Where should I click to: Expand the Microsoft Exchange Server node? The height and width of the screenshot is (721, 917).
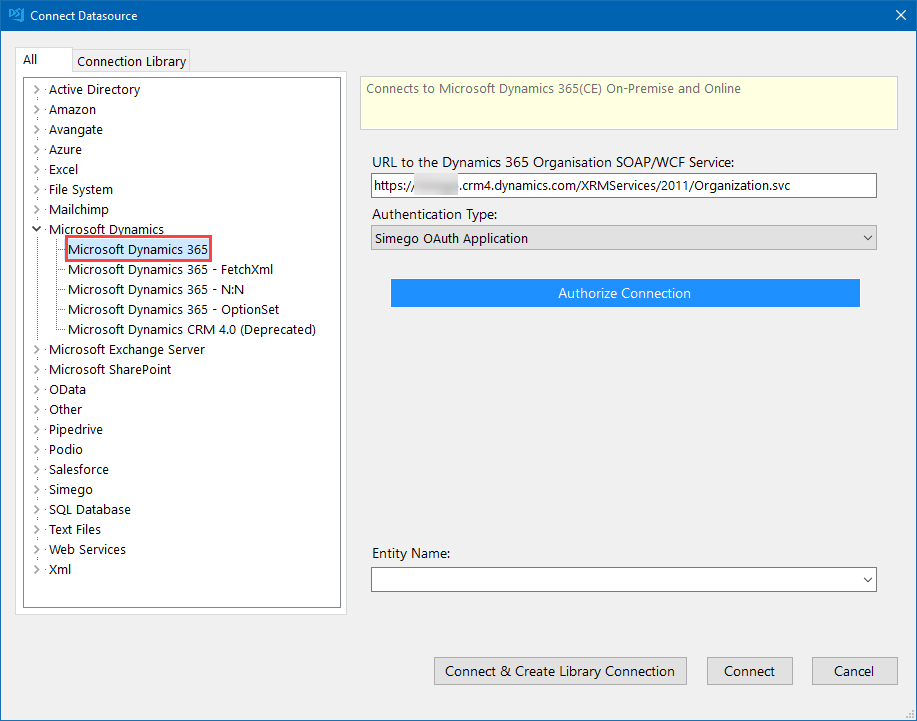click(x=36, y=350)
